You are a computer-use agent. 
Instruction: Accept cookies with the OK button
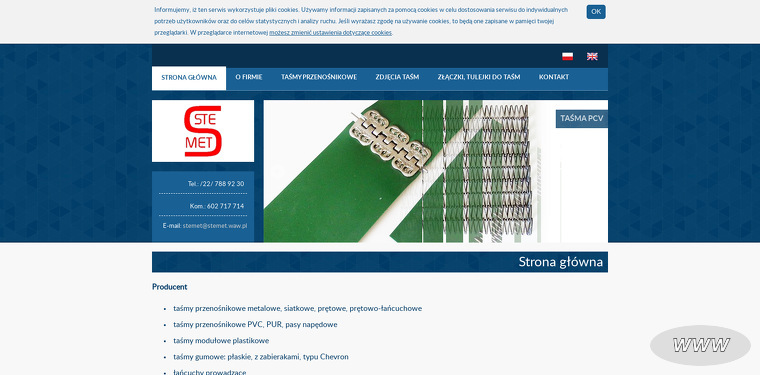[596, 12]
